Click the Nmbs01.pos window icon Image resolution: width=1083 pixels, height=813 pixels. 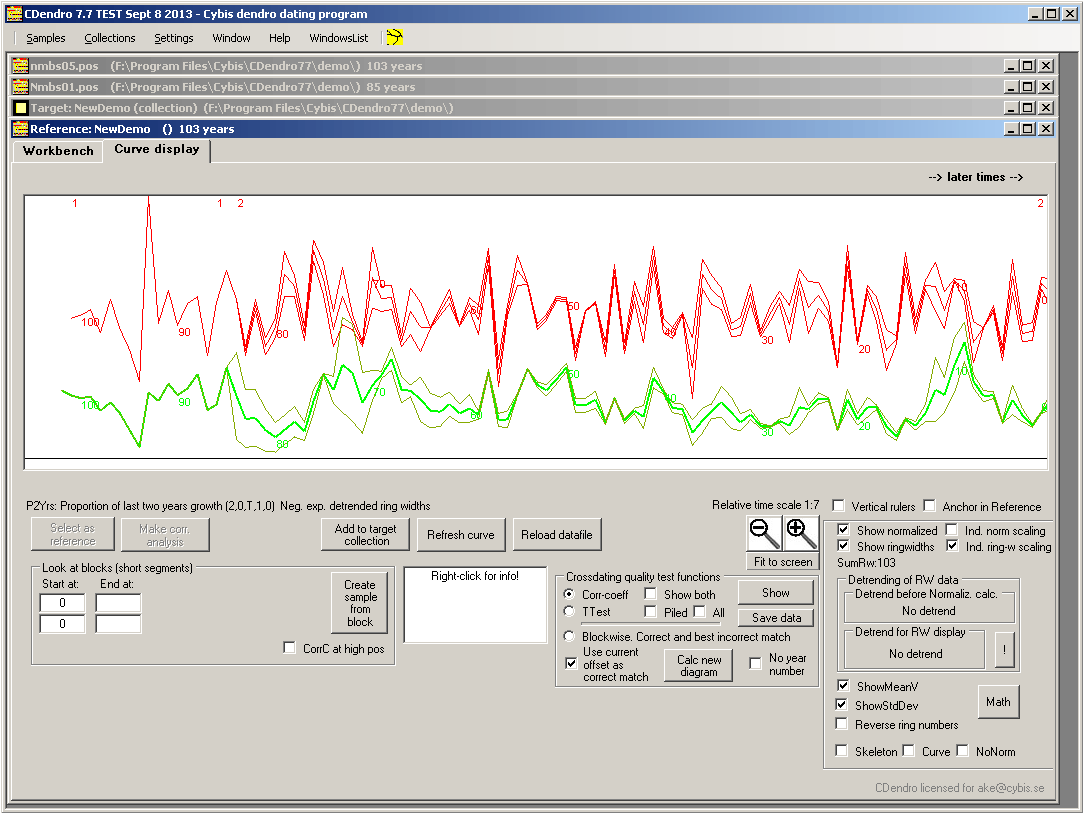click(x=21, y=86)
